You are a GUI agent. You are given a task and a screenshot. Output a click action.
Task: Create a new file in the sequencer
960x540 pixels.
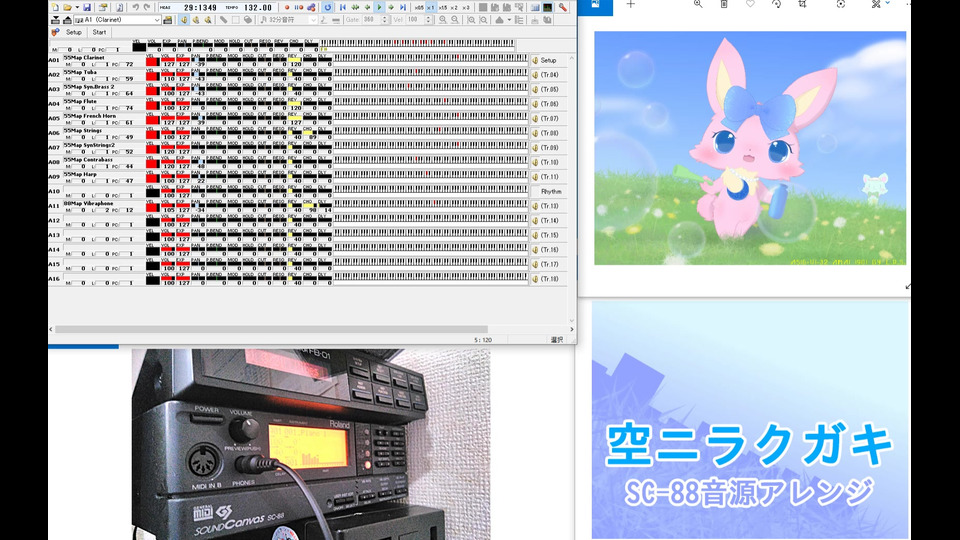tap(55, 7)
